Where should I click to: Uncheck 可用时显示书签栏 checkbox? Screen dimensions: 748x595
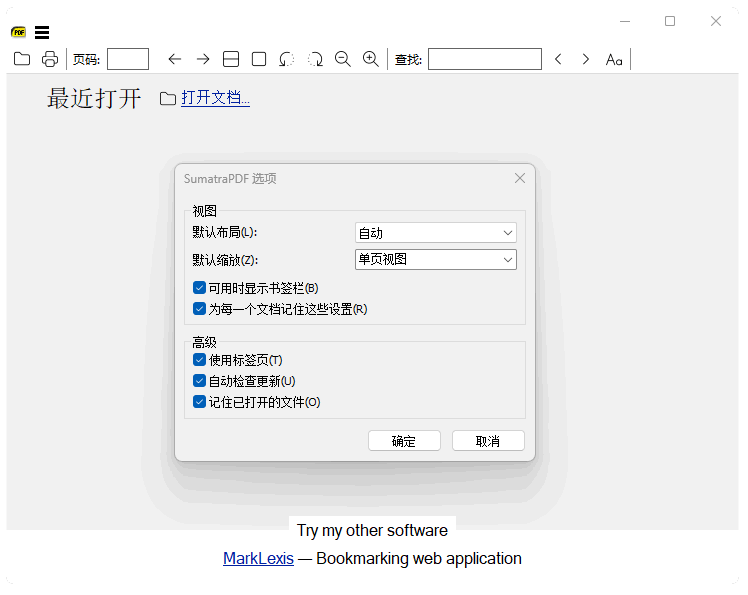(200, 288)
